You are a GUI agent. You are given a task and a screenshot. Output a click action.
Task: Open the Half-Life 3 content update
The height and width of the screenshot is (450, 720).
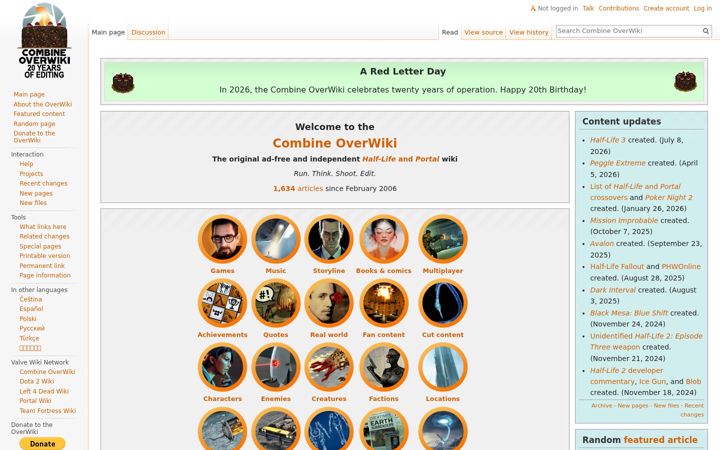(x=608, y=140)
